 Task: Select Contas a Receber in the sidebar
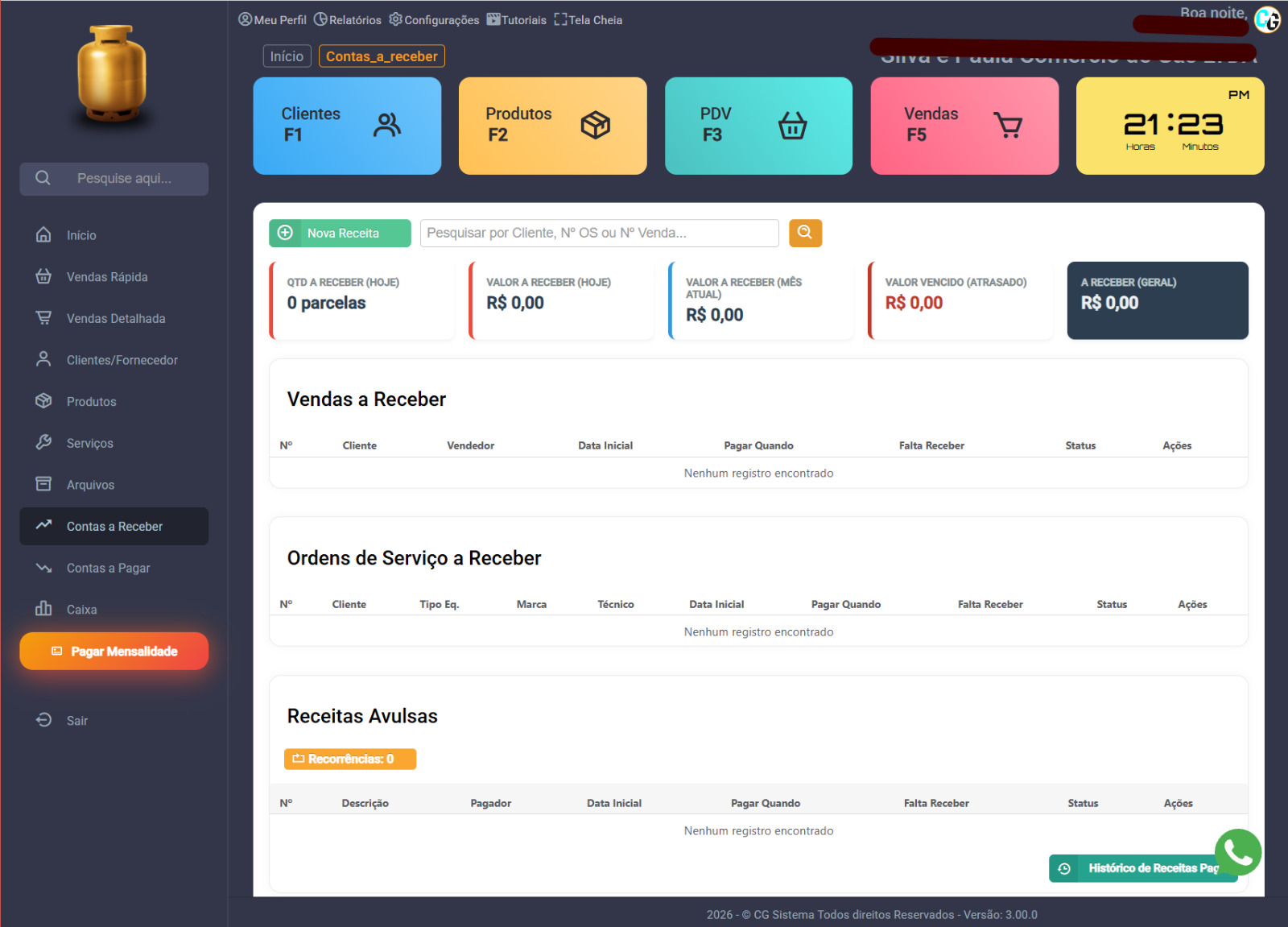(114, 527)
